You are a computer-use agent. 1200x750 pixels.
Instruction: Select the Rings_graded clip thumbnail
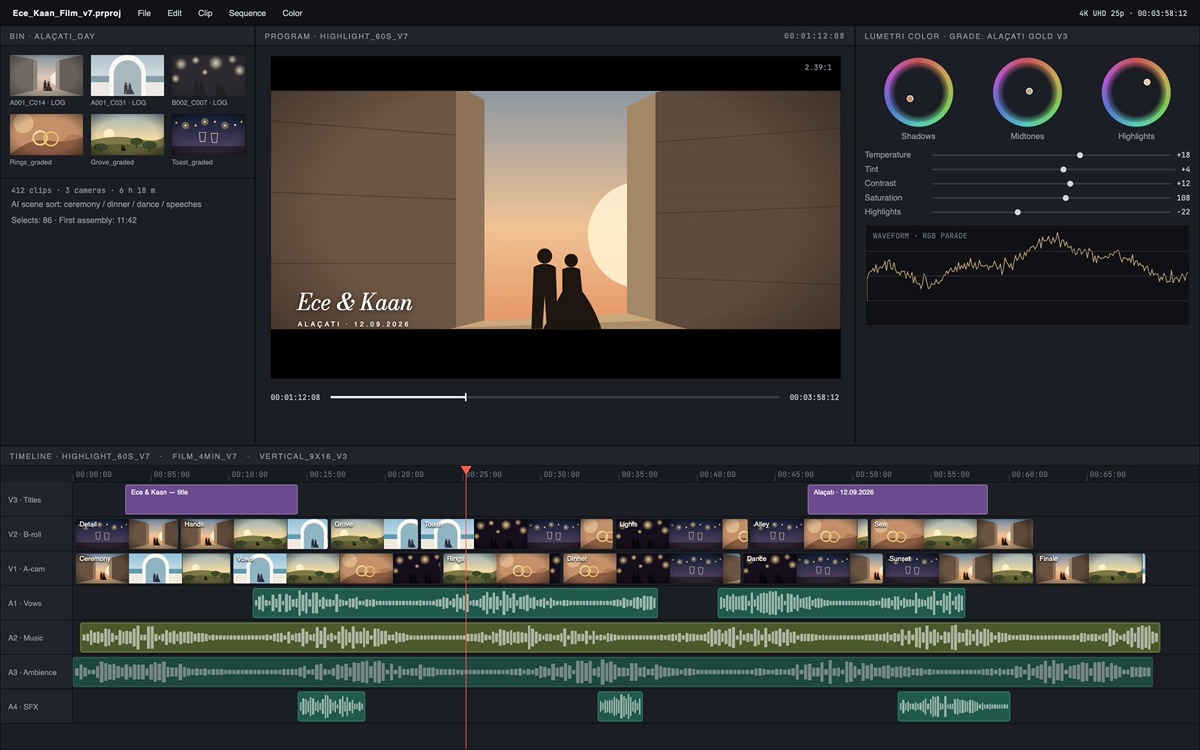[x=46, y=134]
